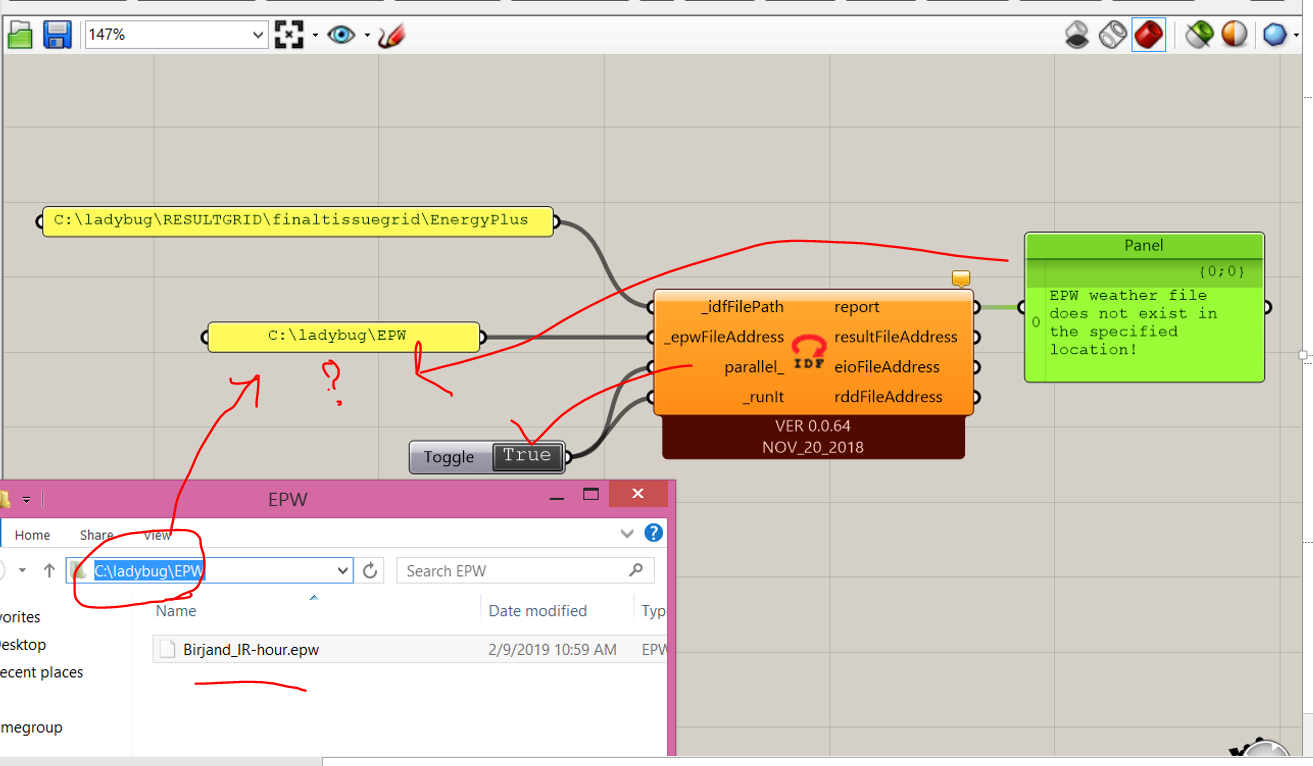Viewport: 1313px width, 766px height.
Task: Open file with green folder icon
Action: tap(20, 35)
